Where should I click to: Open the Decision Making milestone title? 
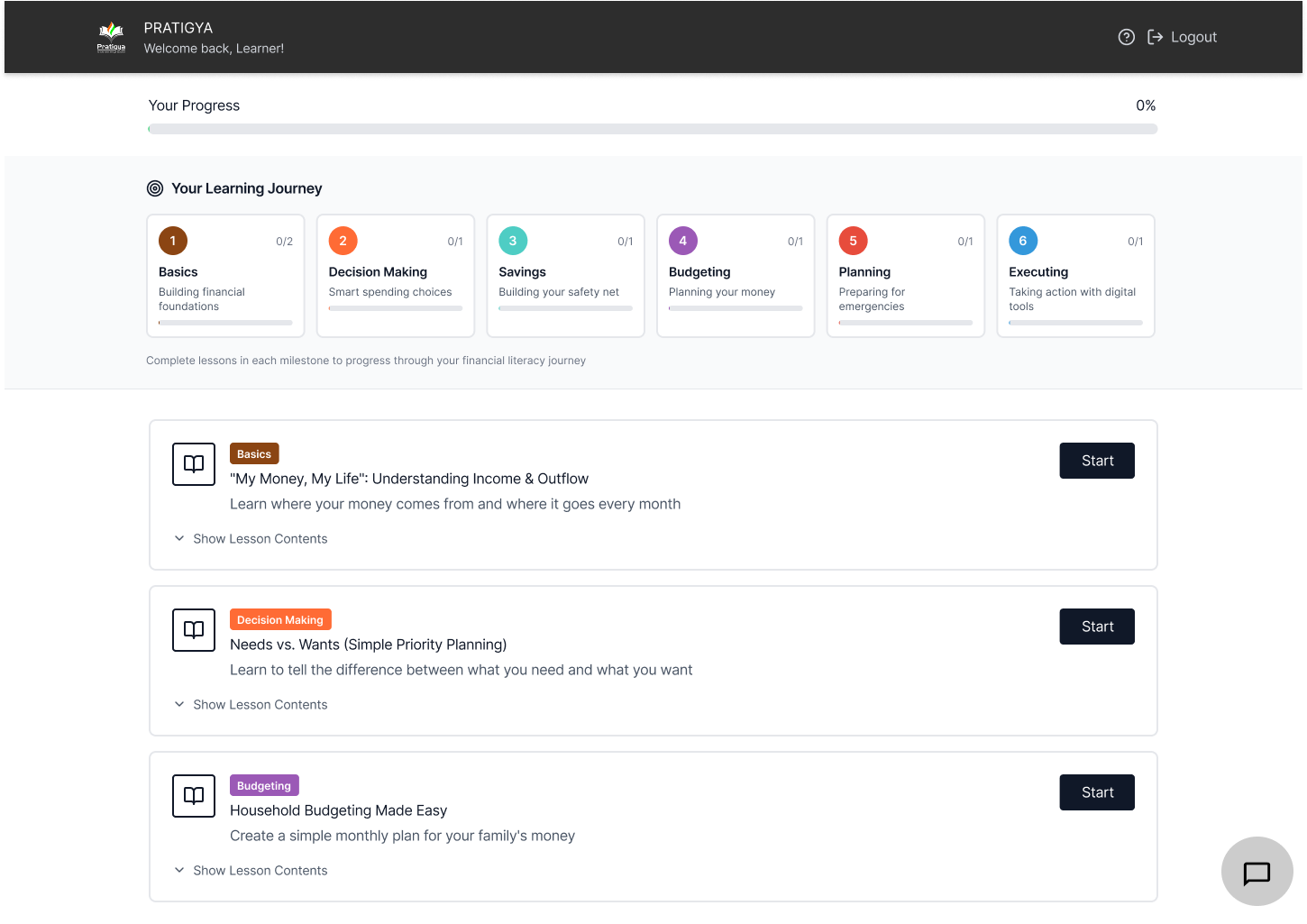378,272
